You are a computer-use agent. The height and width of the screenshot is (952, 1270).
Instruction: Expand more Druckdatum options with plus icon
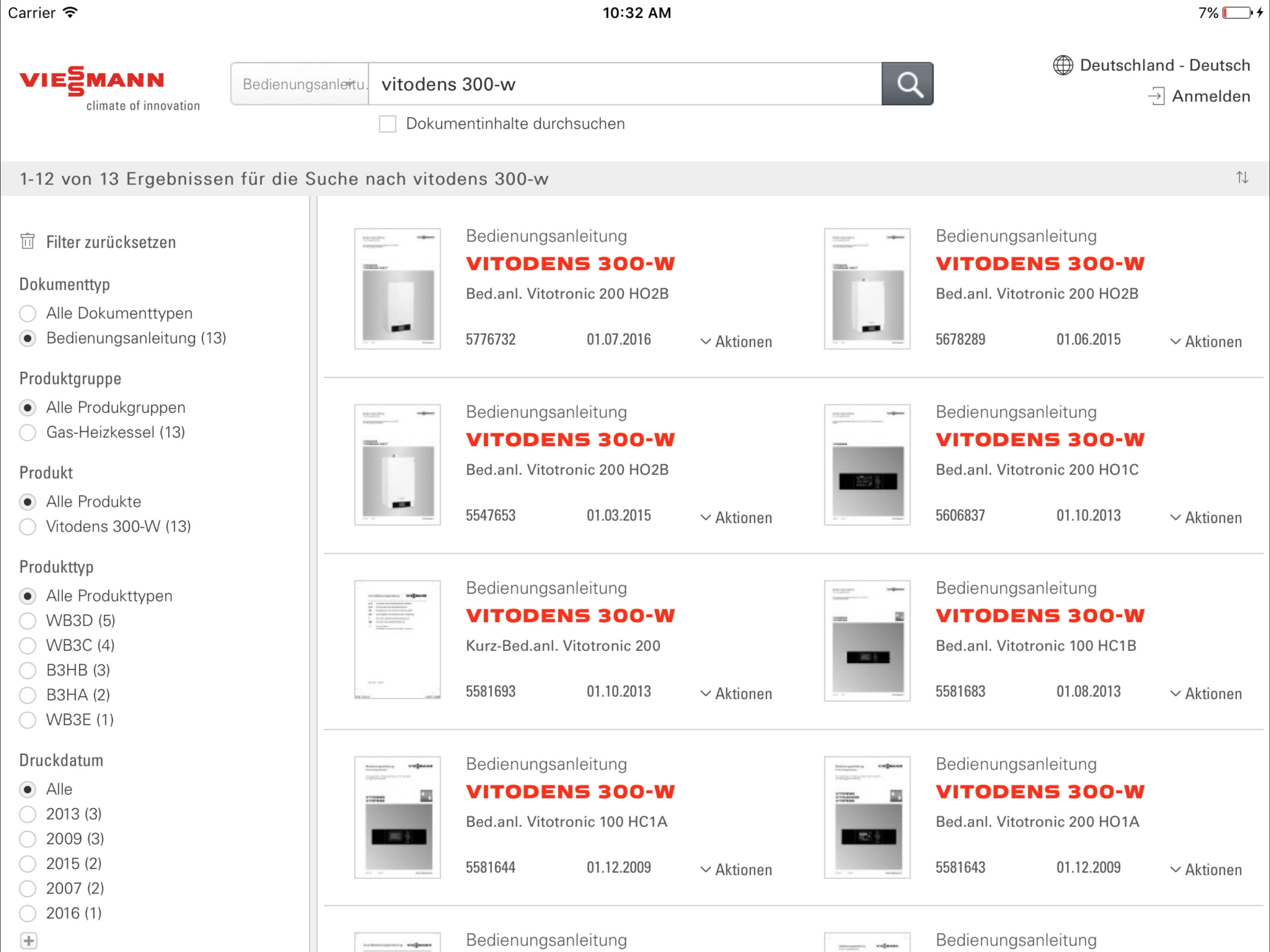coord(29,940)
